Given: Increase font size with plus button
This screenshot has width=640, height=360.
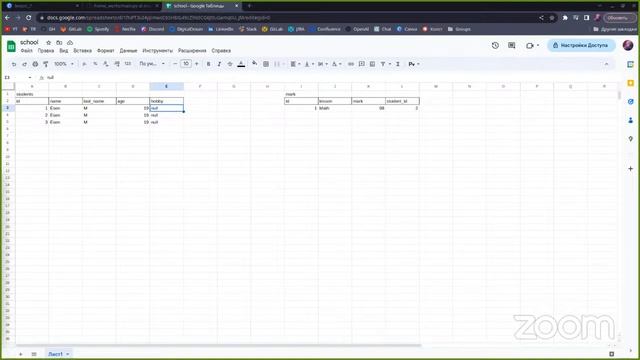Looking at the screenshot, I should (x=197, y=64).
